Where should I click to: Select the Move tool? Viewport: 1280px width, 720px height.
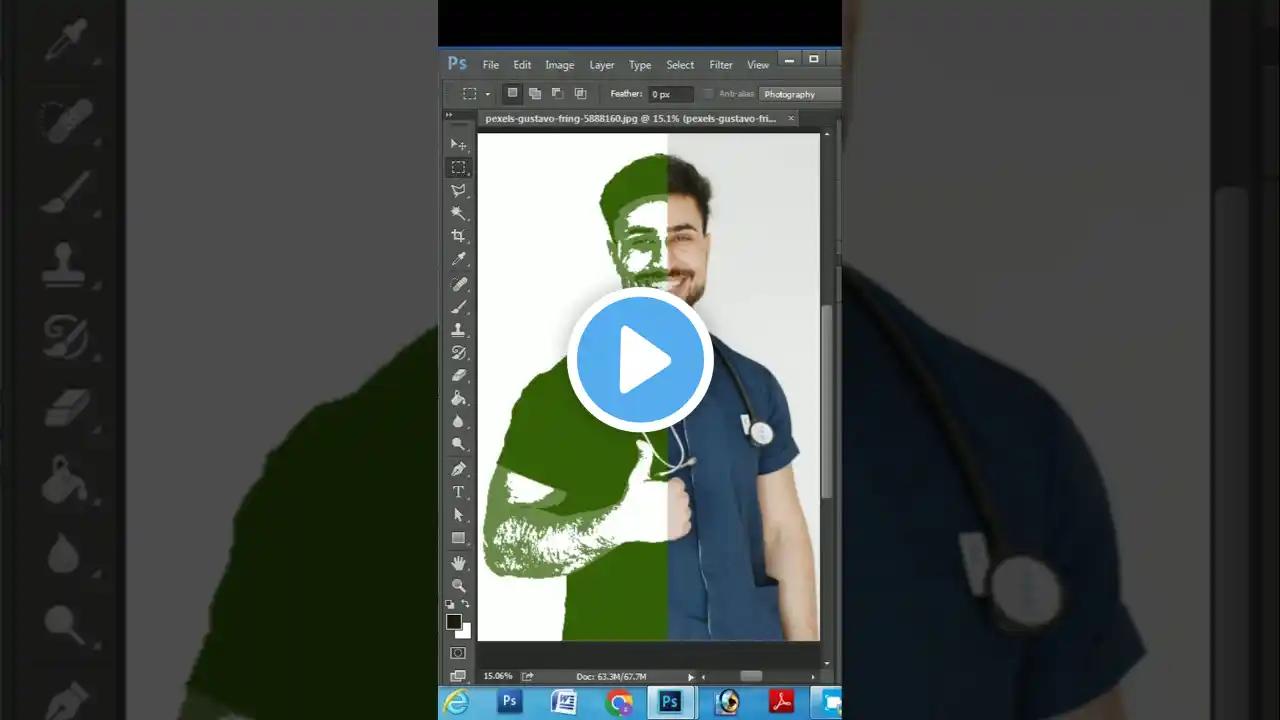tap(458, 144)
